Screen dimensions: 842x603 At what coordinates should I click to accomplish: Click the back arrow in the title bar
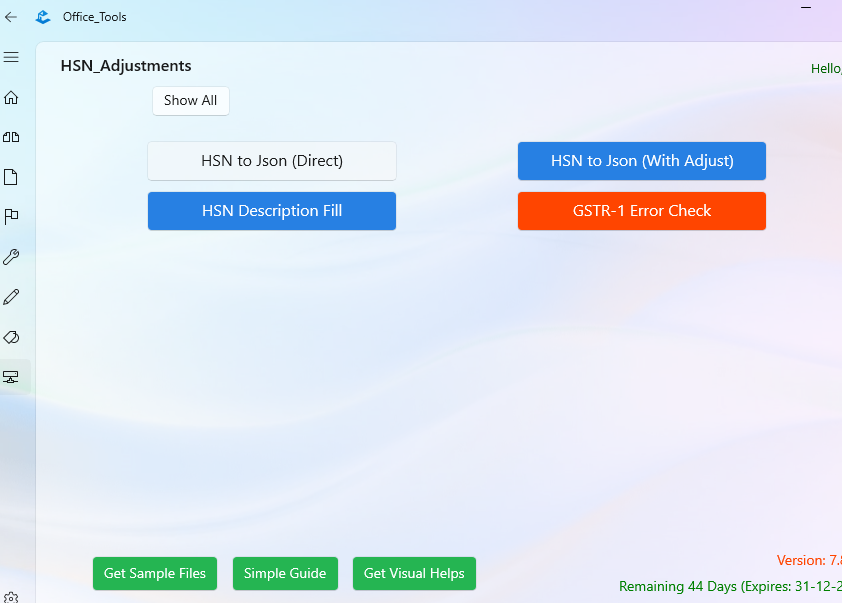tap(10, 16)
